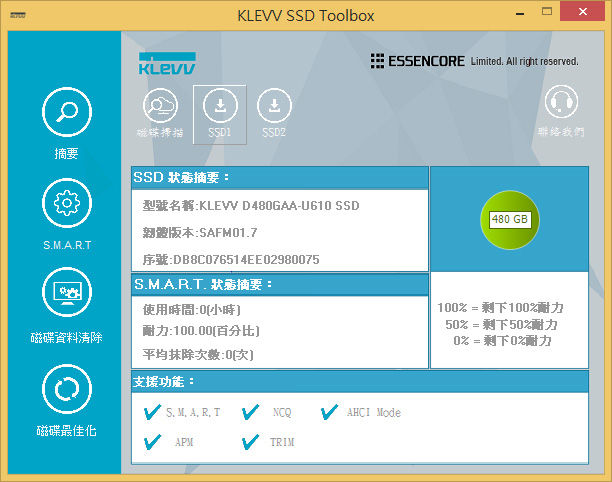Click the S.M.A.R.T checkmark in supported features
The width and height of the screenshot is (612, 482).
[152, 412]
